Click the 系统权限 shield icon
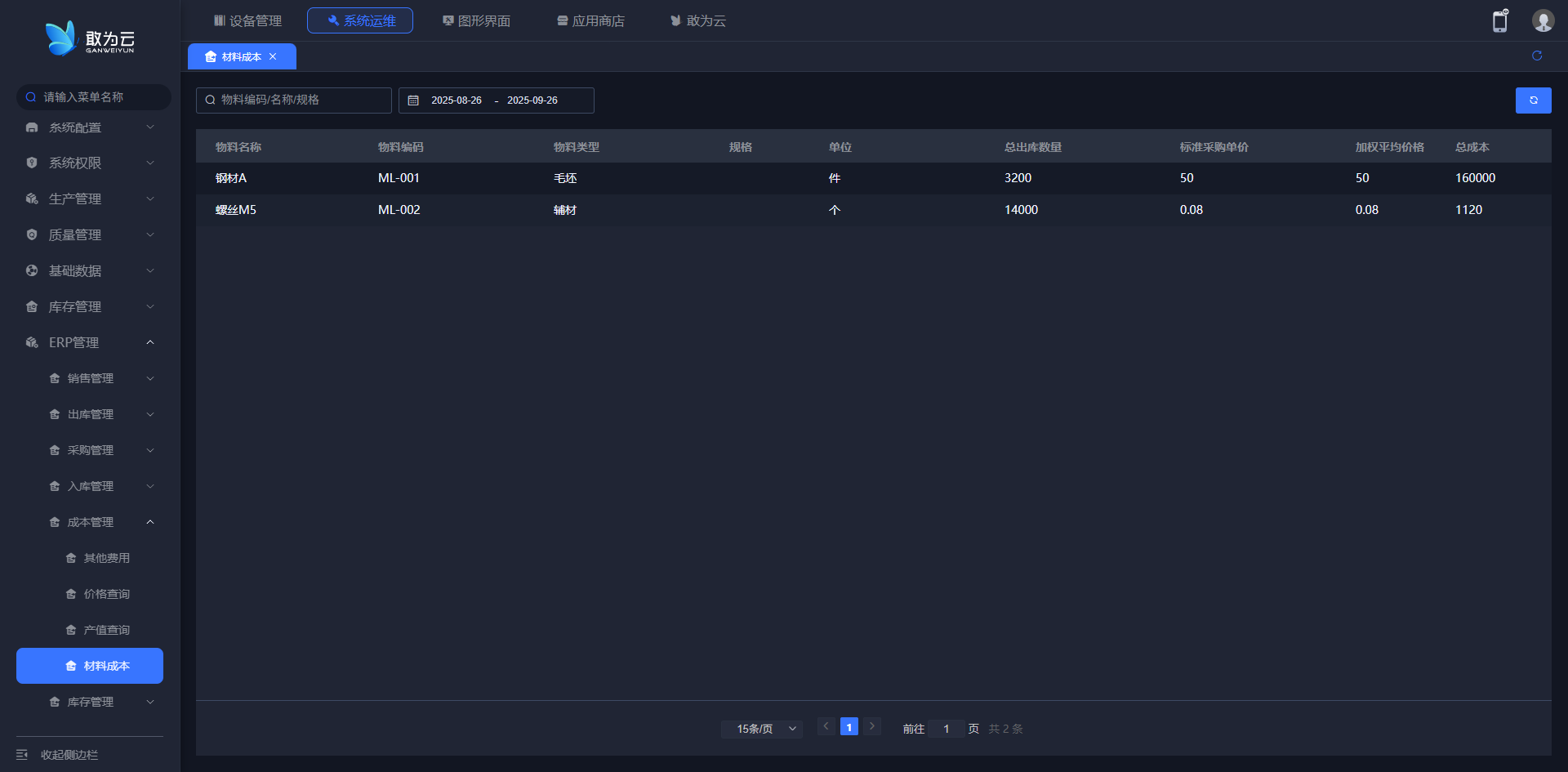This screenshot has height=772, width=1568. [32, 163]
